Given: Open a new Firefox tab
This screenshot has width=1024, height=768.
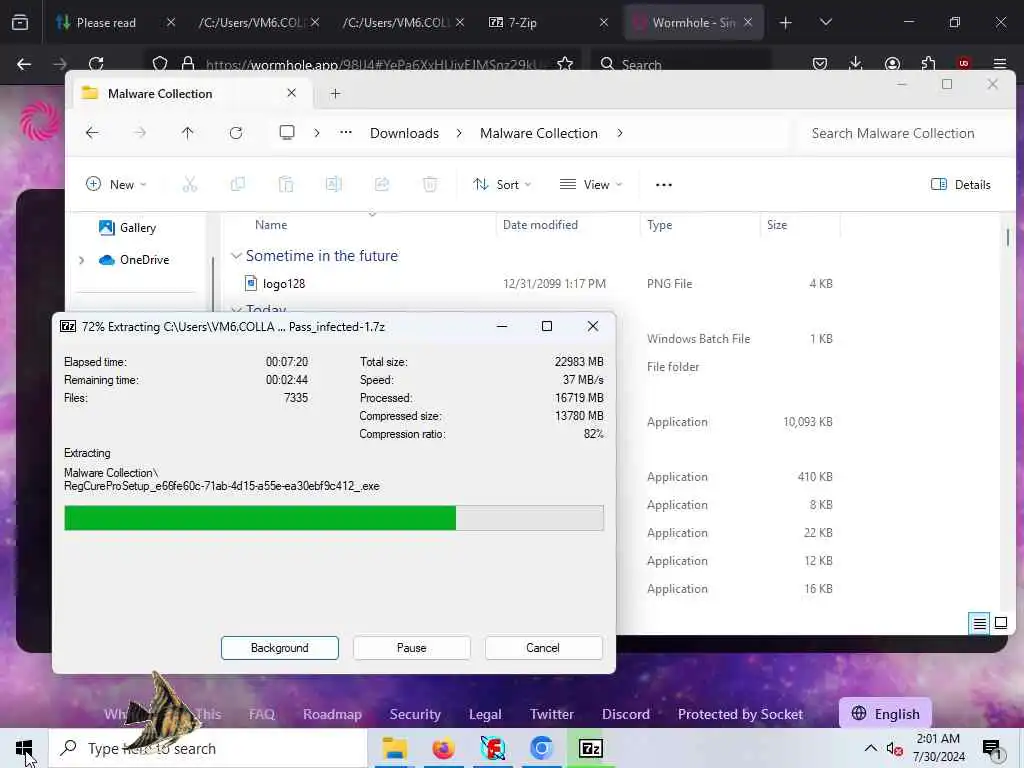Looking at the screenshot, I should (x=786, y=23).
